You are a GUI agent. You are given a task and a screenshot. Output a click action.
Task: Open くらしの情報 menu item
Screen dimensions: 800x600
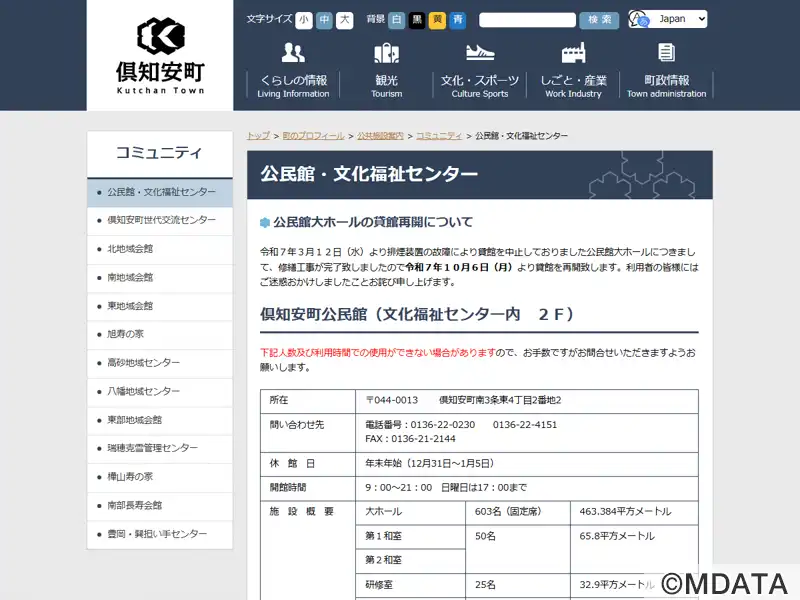293,85
